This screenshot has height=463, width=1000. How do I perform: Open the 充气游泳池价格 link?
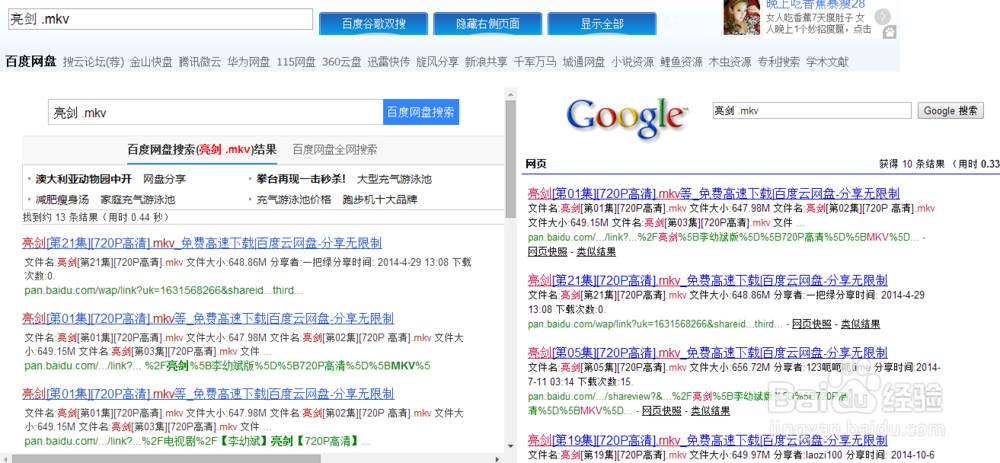tap(294, 200)
